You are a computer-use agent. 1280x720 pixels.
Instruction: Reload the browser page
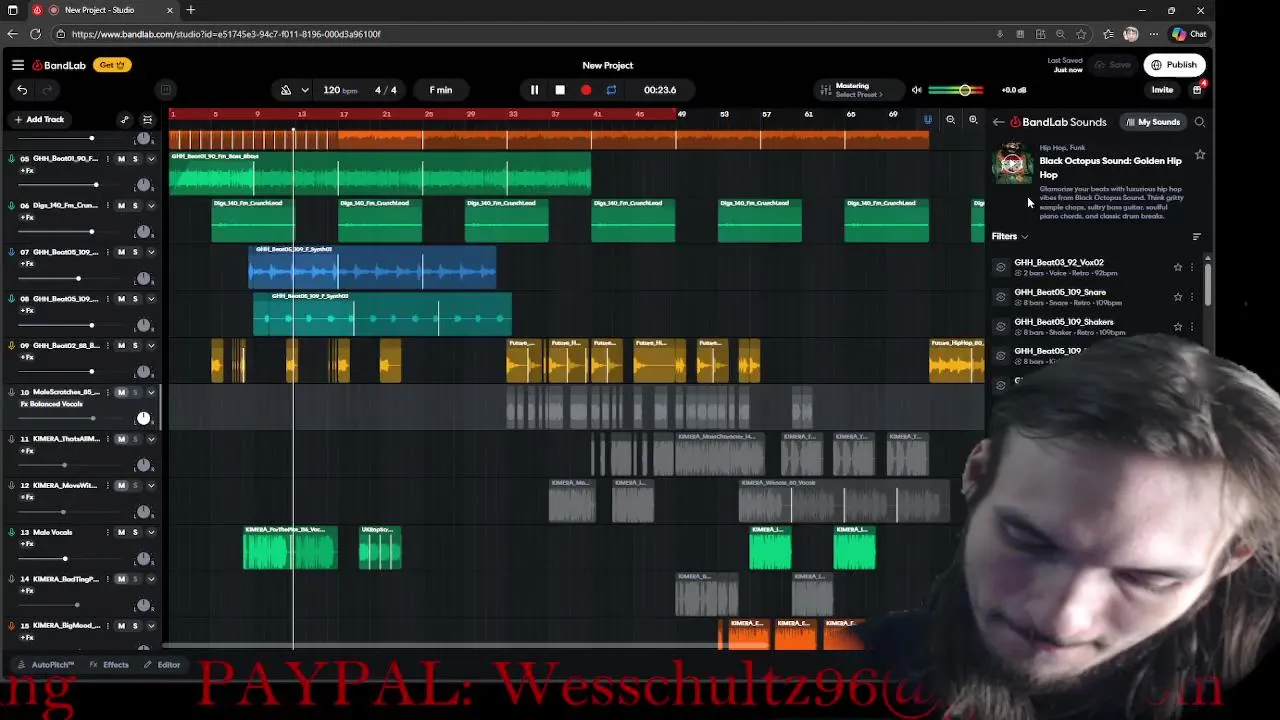[35, 34]
